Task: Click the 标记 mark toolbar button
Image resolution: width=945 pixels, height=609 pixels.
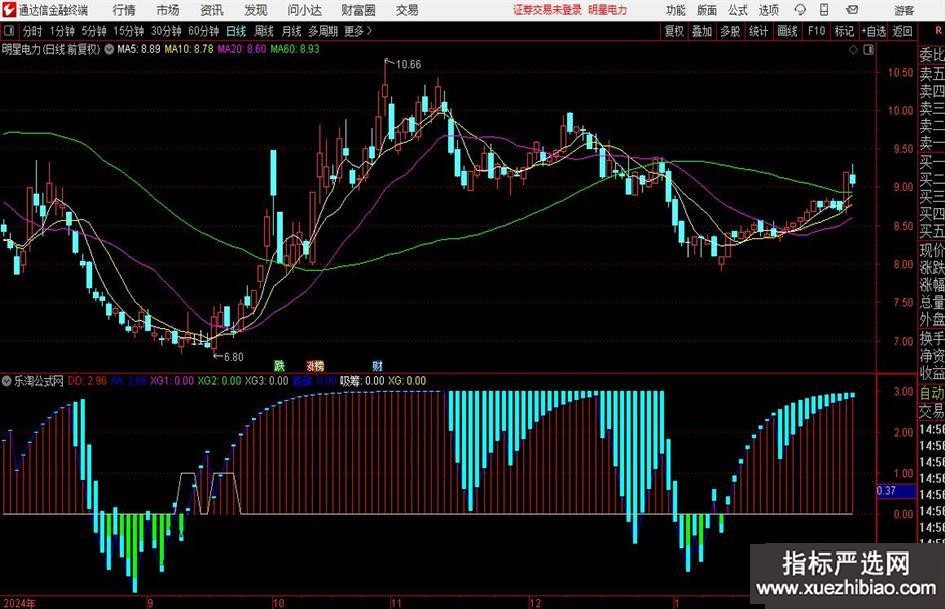Action: coord(844,31)
